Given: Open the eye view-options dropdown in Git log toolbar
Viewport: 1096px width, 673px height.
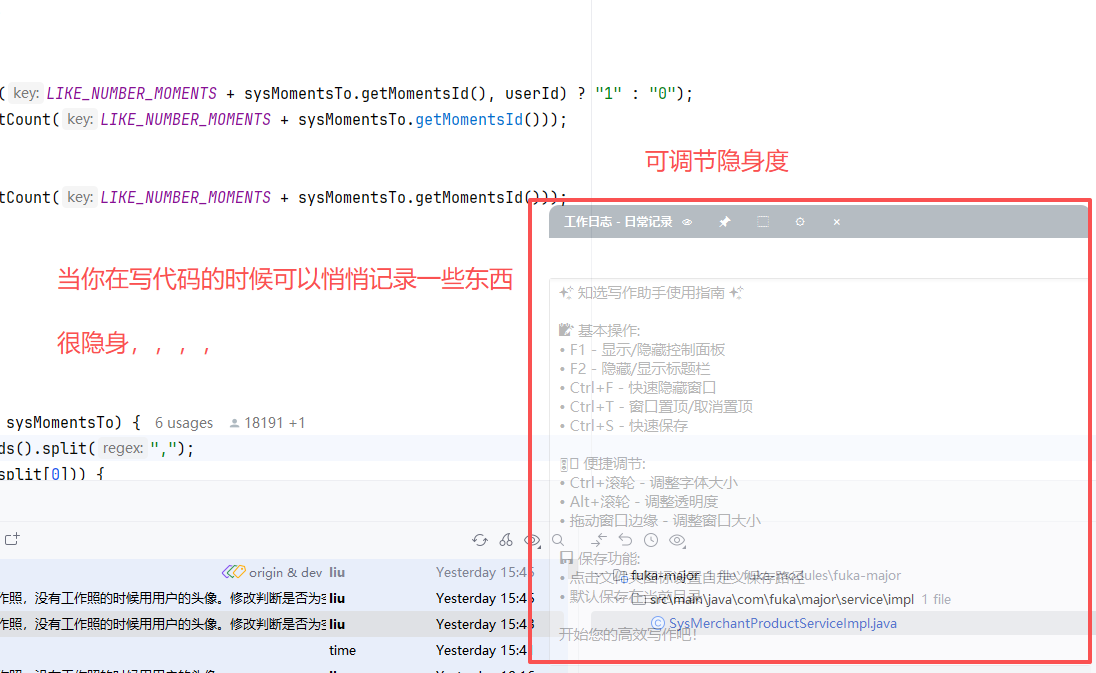Looking at the screenshot, I should pyautogui.click(x=533, y=540).
